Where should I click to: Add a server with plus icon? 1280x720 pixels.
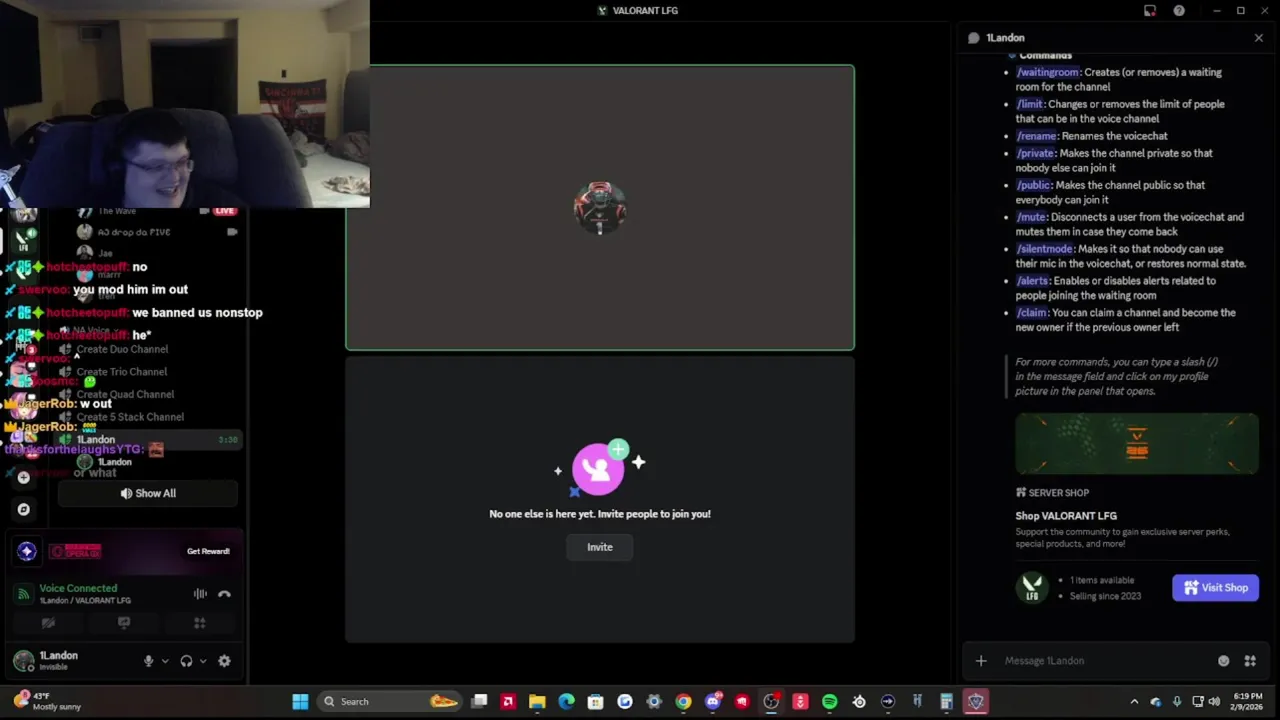tap(24, 478)
